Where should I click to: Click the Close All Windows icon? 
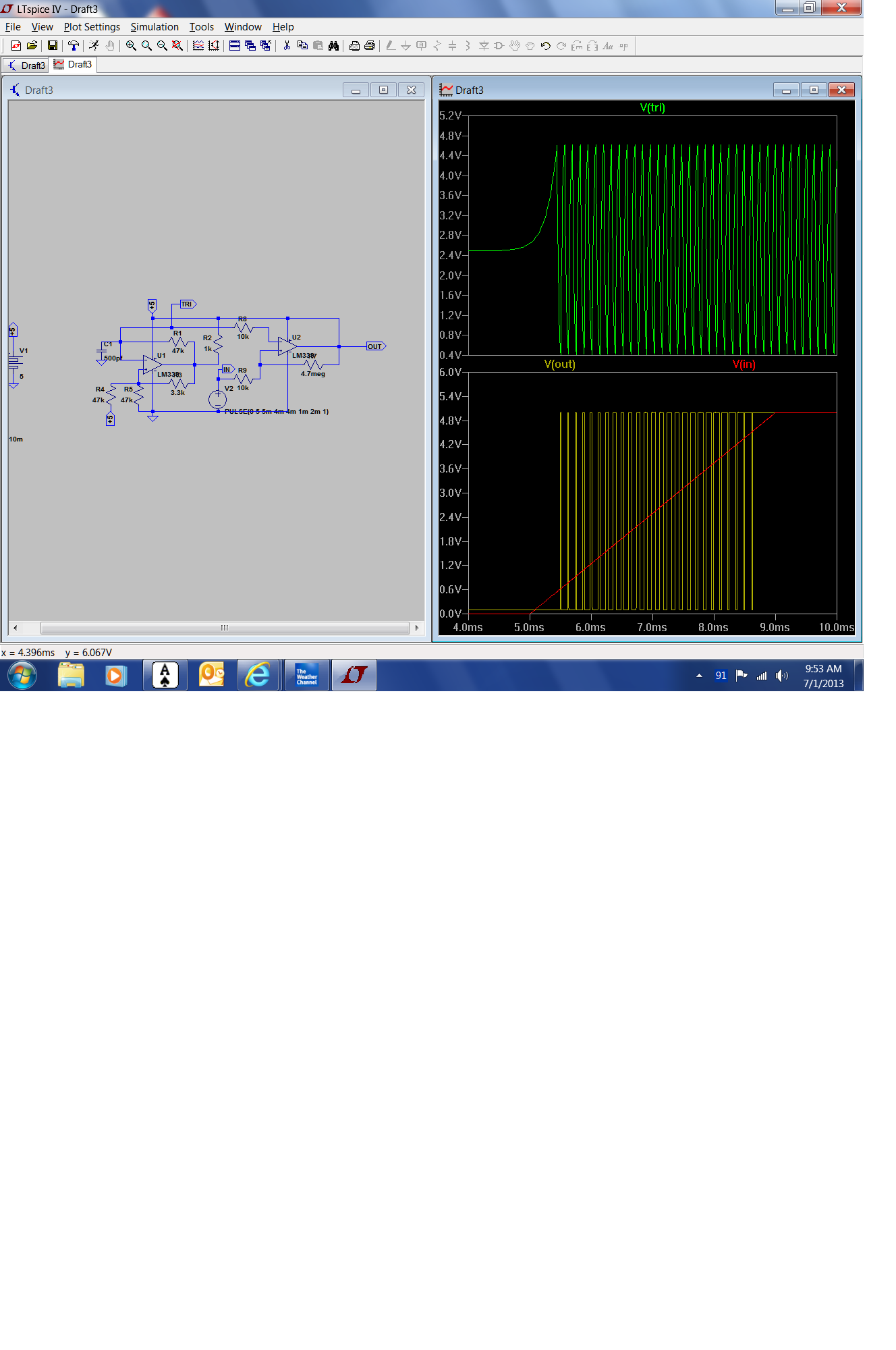coord(266,46)
